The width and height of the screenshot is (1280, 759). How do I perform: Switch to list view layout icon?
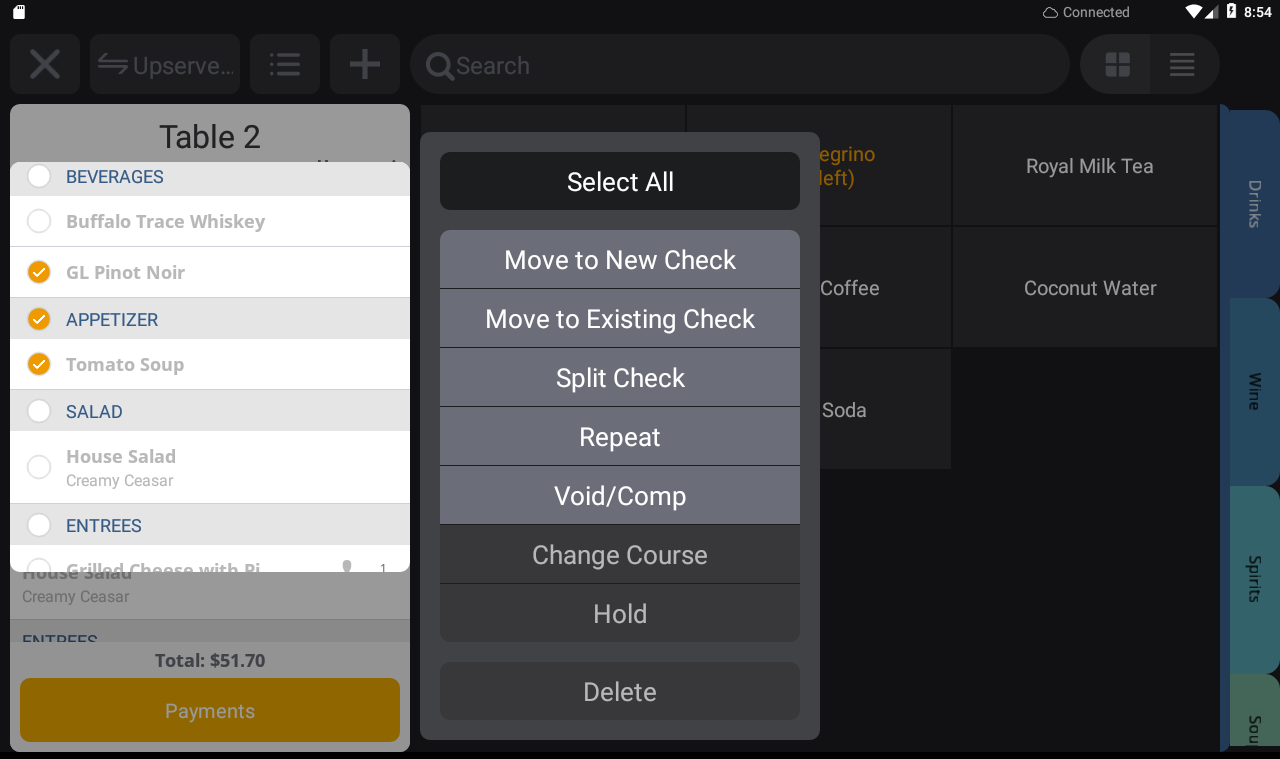1182,65
